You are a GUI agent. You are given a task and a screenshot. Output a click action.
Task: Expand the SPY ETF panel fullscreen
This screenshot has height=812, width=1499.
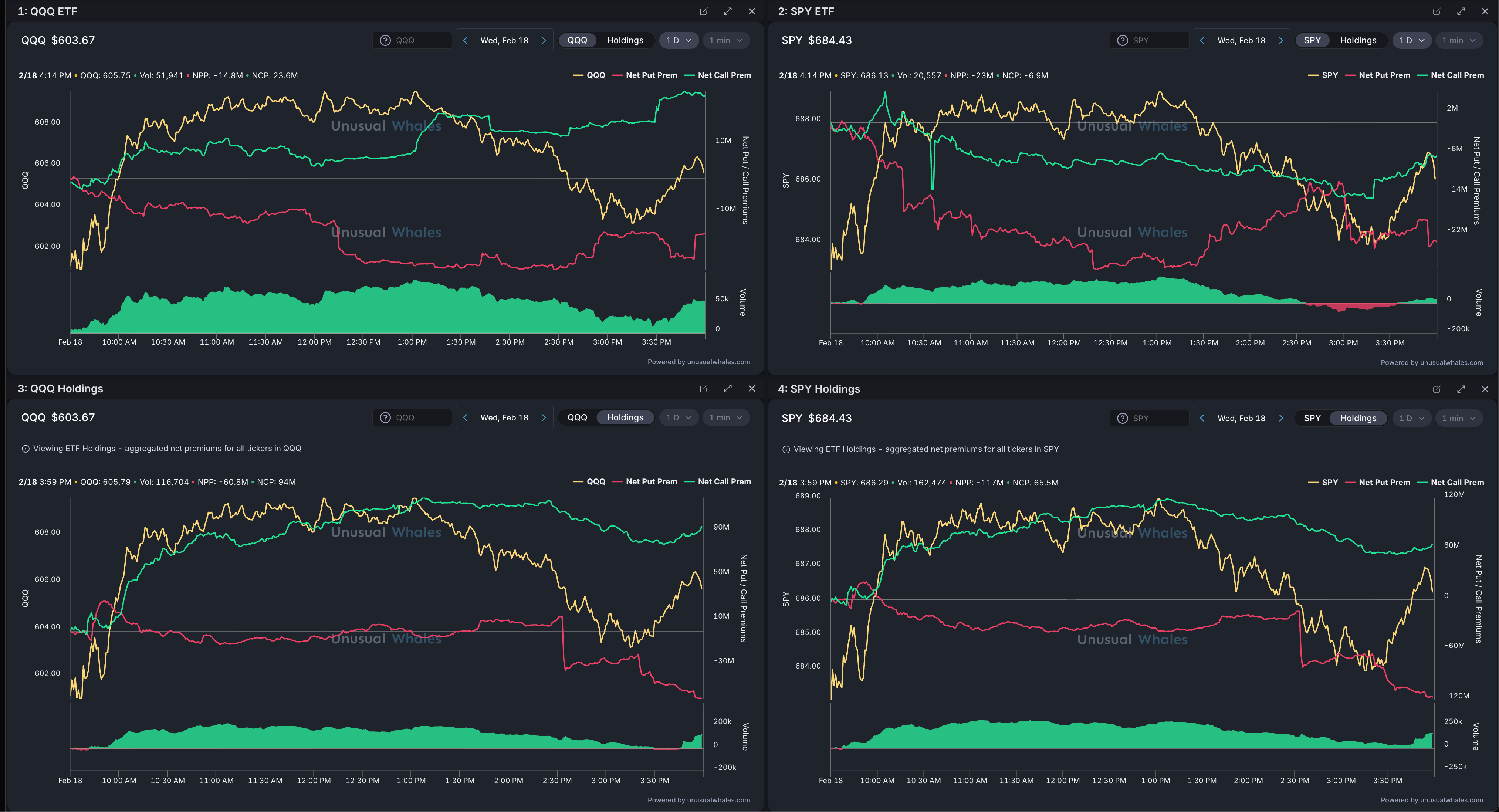pyautogui.click(x=1461, y=11)
